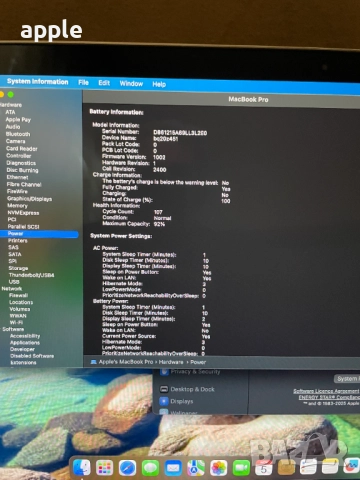Select NVMExpress in the sidebar
360x480 pixels.
(23, 213)
